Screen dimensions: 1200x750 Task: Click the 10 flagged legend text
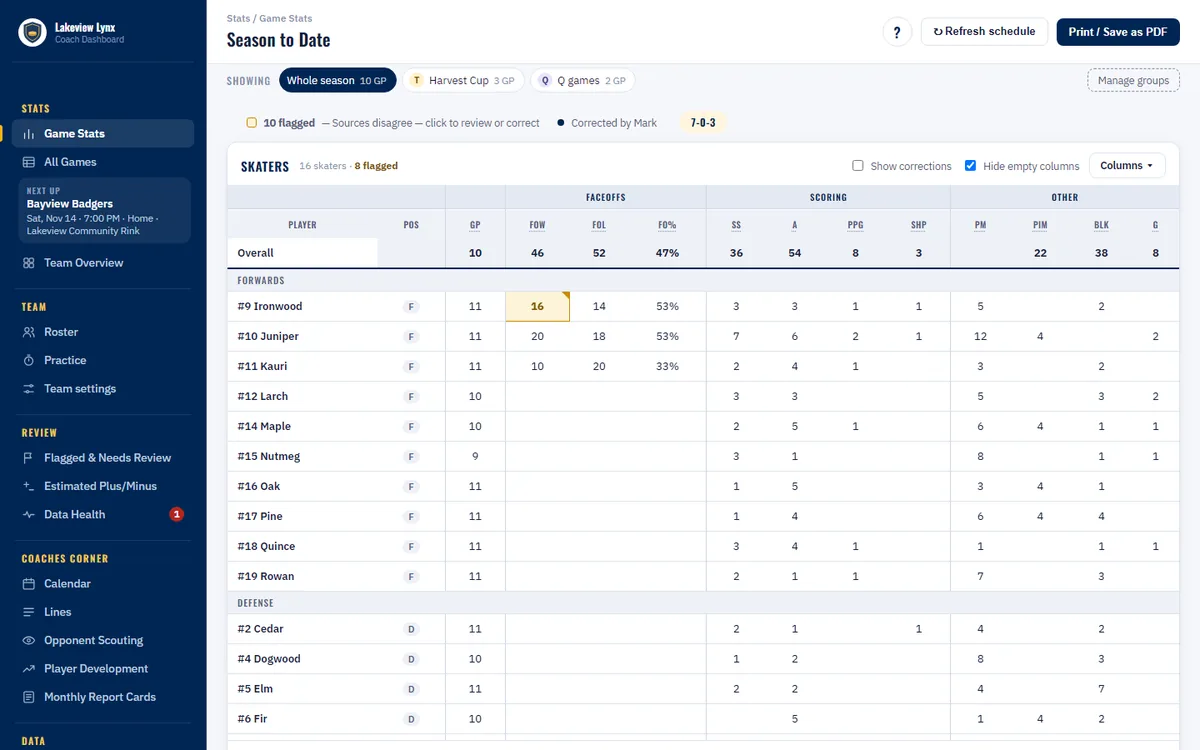point(289,123)
